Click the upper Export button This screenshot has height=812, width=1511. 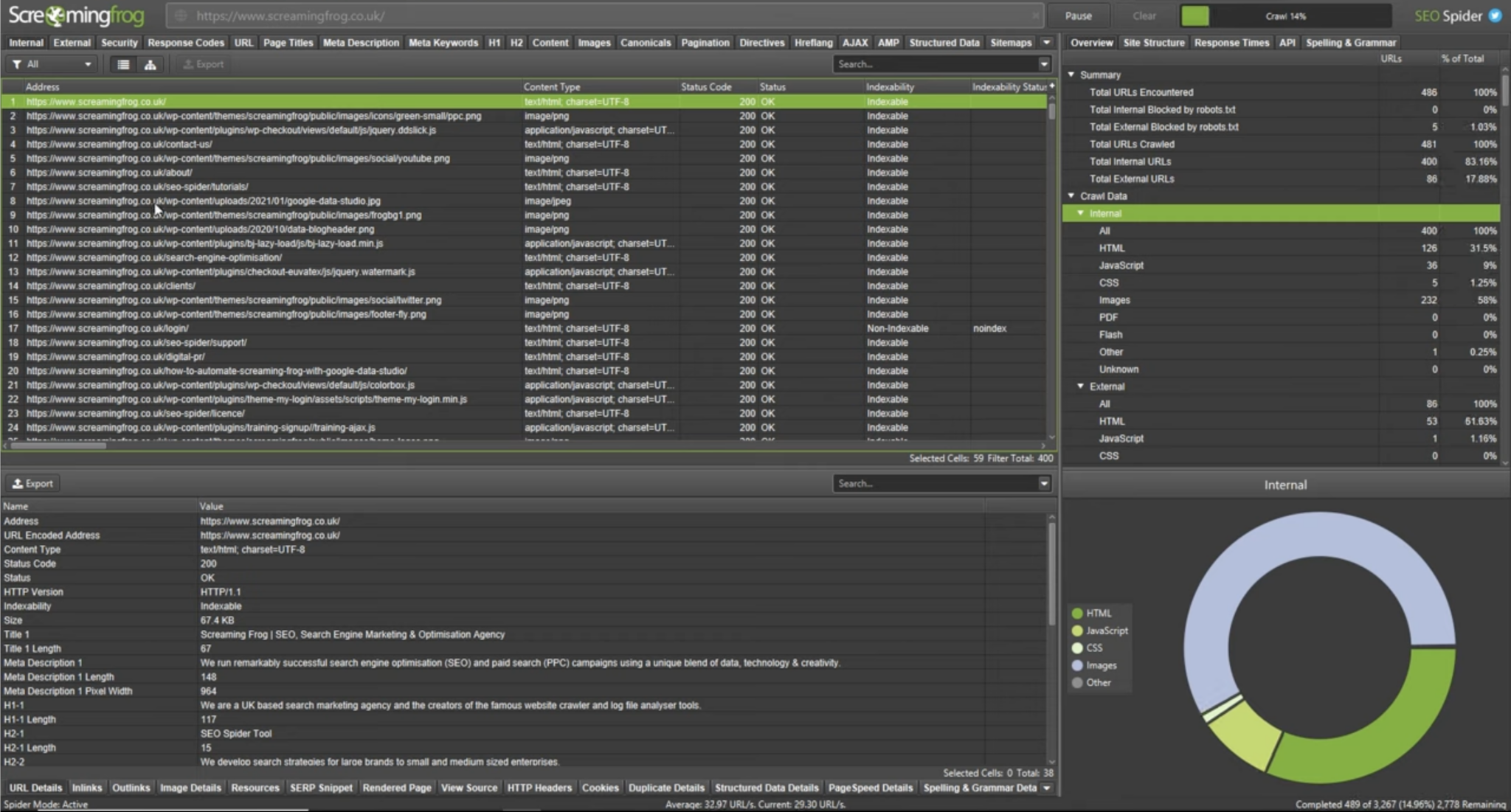[203, 65]
